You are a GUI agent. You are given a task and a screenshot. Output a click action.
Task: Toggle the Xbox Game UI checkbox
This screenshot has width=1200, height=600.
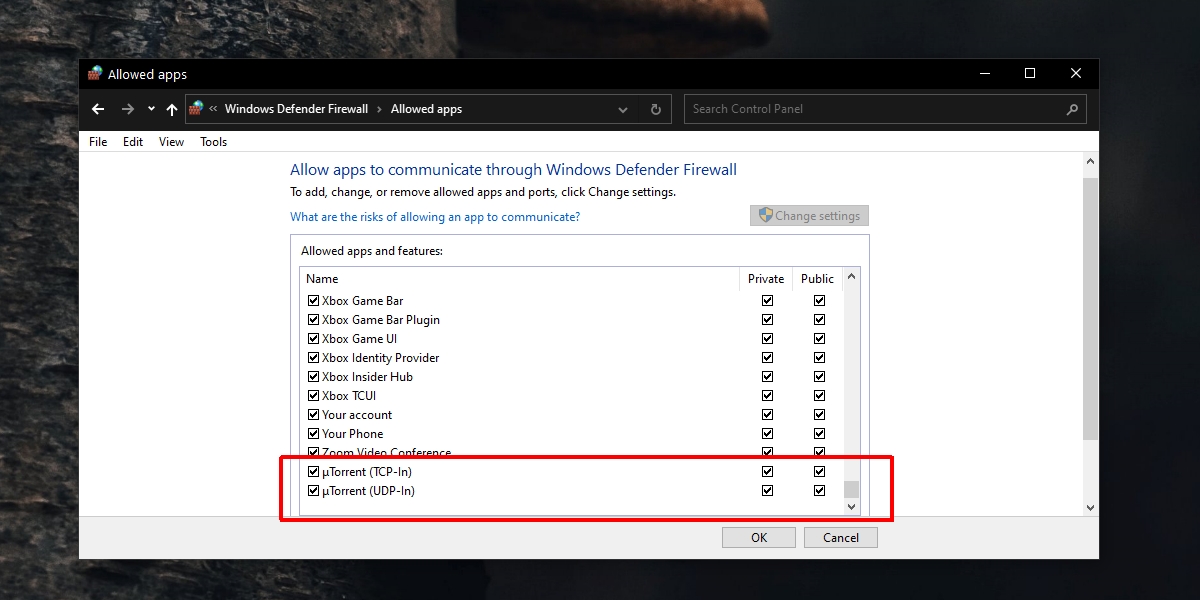[x=313, y=339]
